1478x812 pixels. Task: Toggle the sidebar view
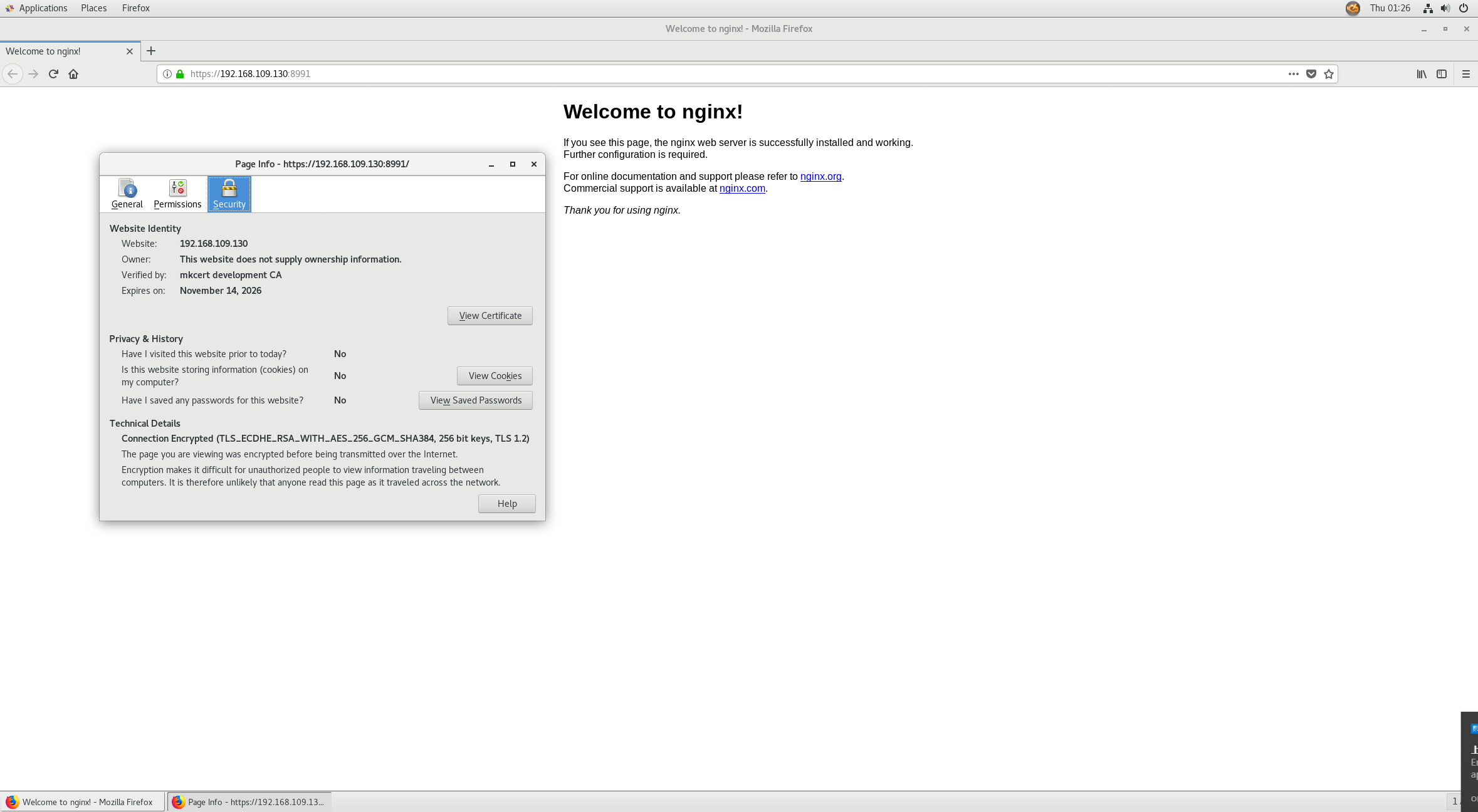pos(1442,74)
